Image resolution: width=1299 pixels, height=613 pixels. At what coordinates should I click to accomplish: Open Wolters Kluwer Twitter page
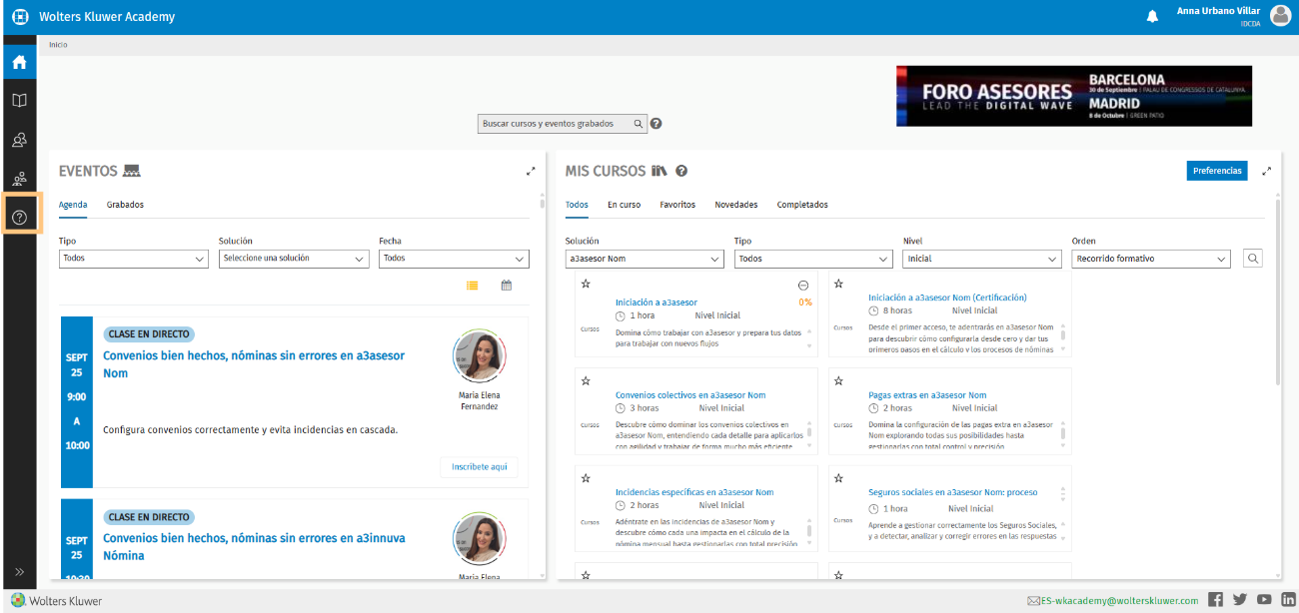(x=1240, y=600)
